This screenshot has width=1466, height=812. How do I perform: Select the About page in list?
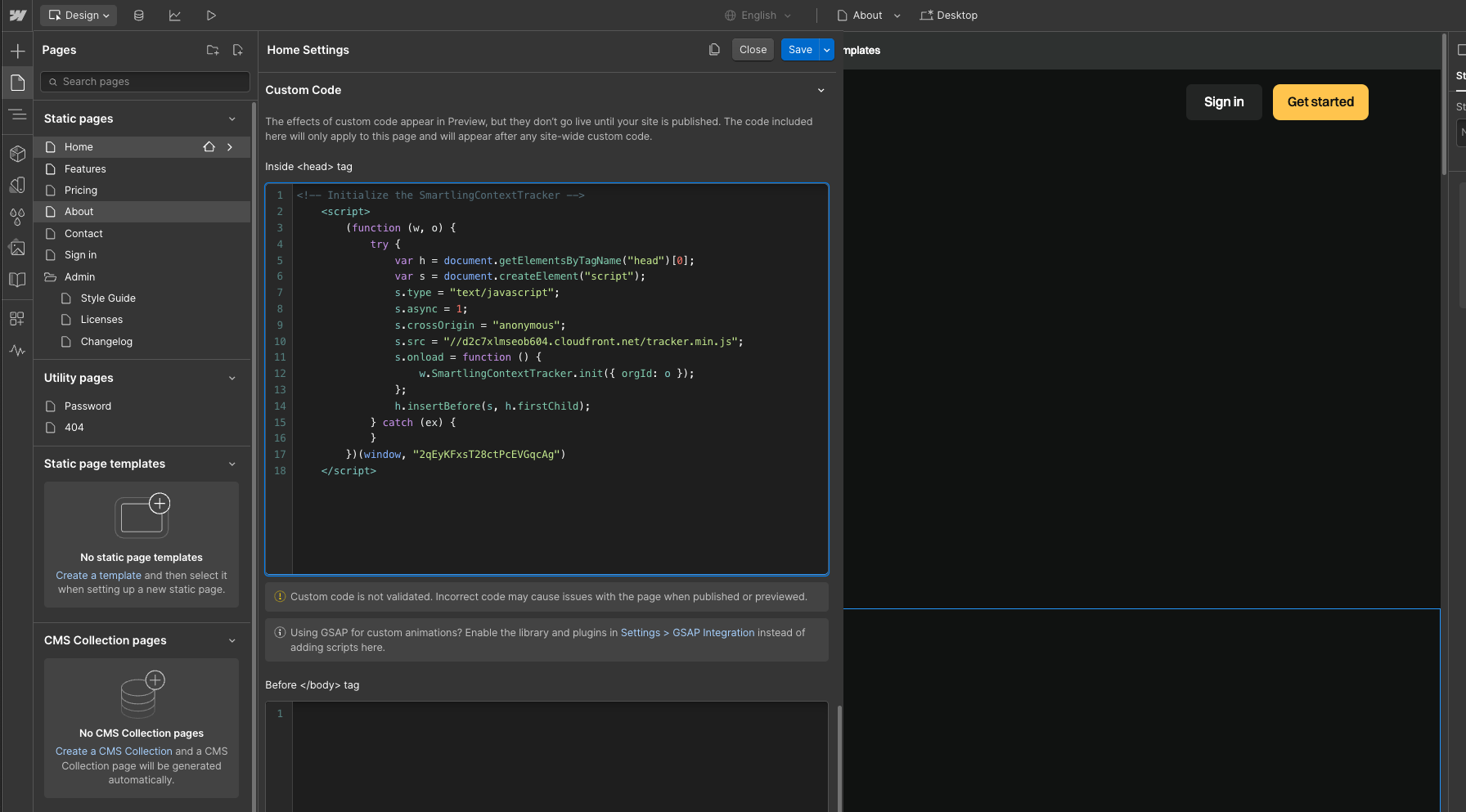(142, 212)
